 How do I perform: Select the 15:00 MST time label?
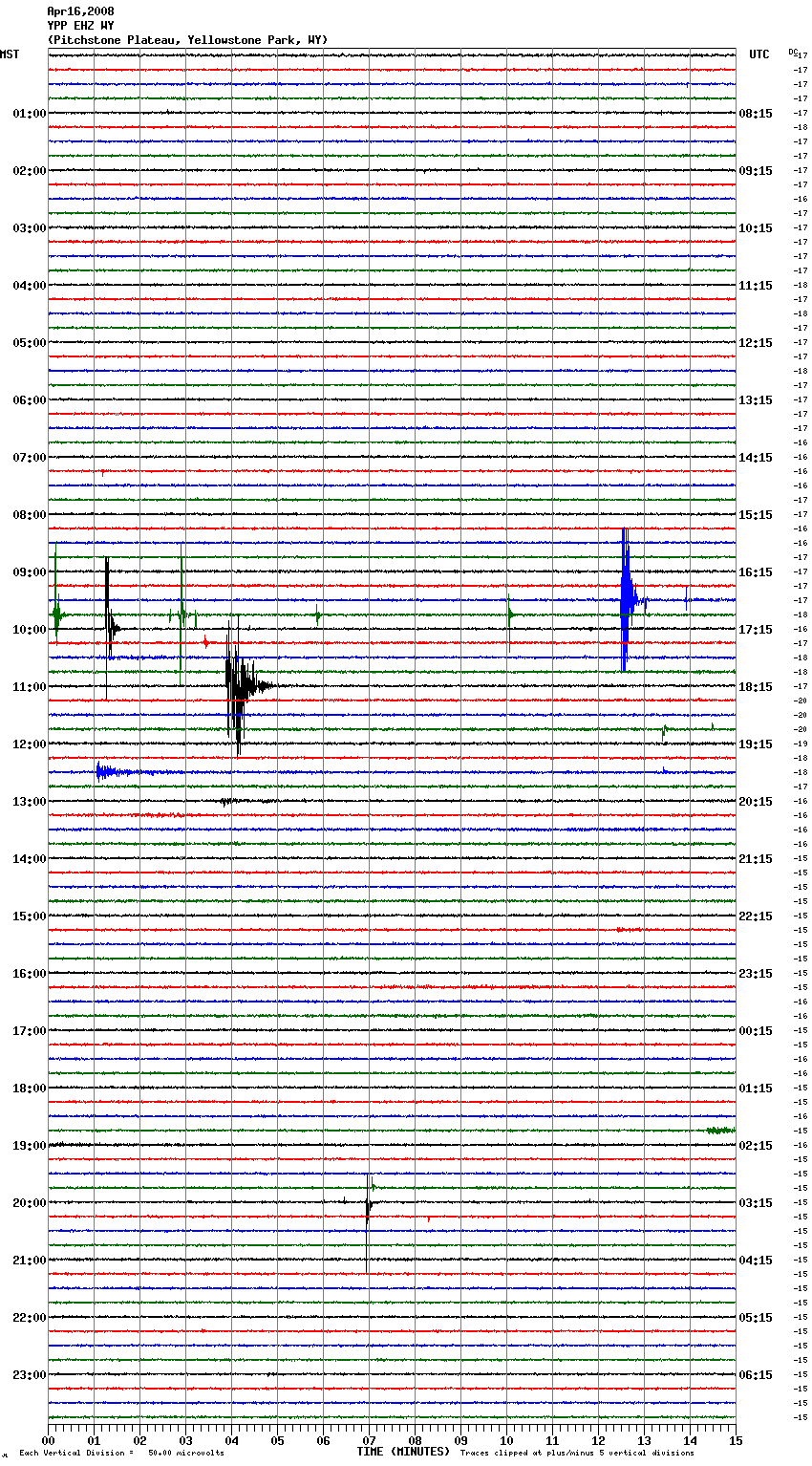point(30,916)
